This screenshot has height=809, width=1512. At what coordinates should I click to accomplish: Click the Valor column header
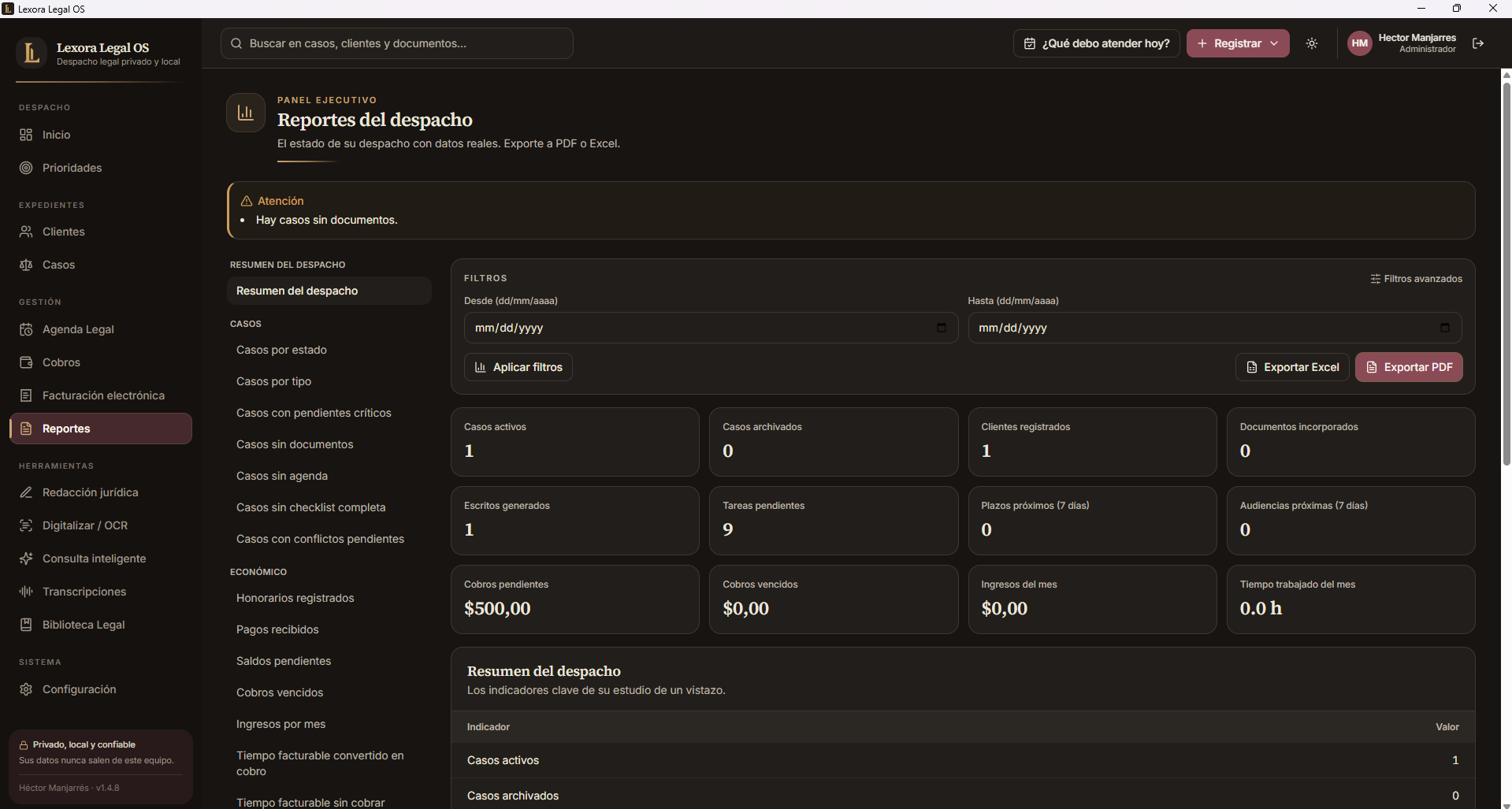(1447, 727)
